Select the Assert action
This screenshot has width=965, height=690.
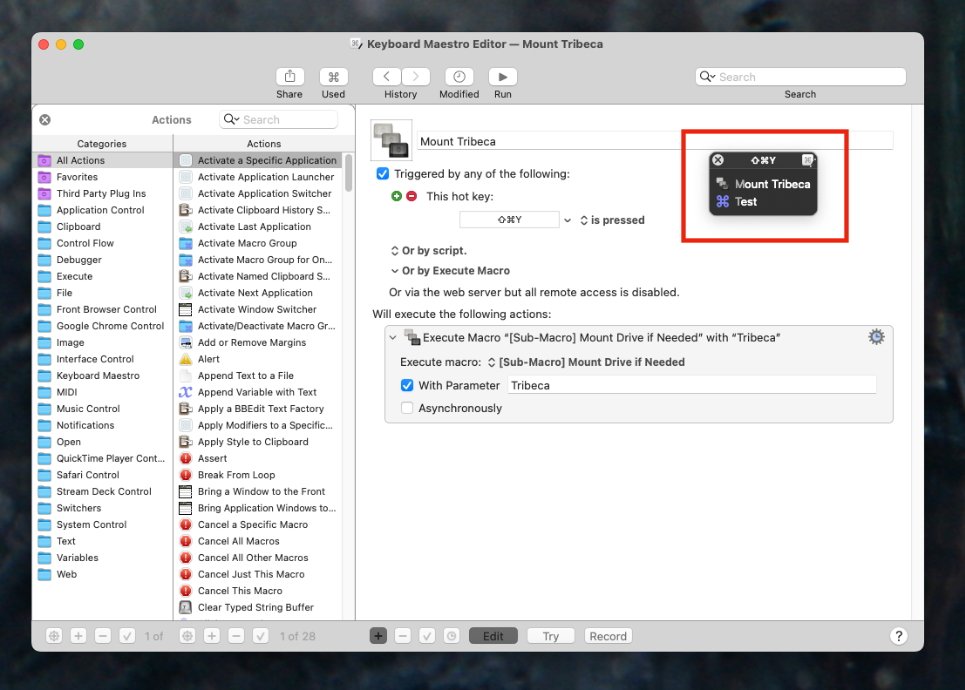pyautogui.click(x=258, y=459)
